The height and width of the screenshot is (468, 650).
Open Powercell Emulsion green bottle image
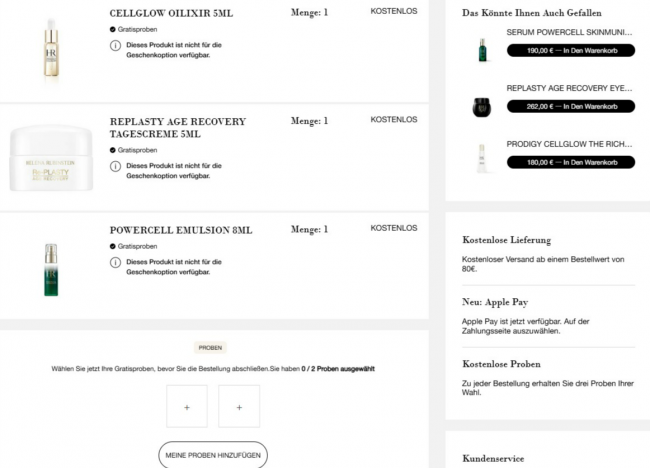(51, 269)
